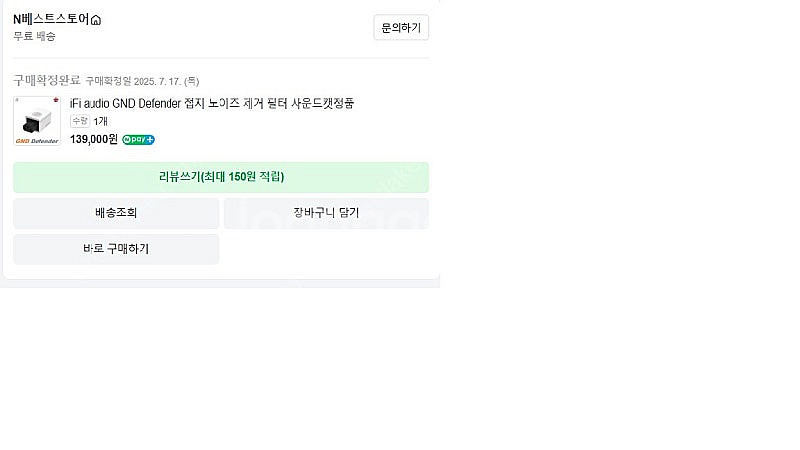Click the white device picture inside the thumbnail
The image size is (800, 450).
pyautogui.click(x=37, y=121)
